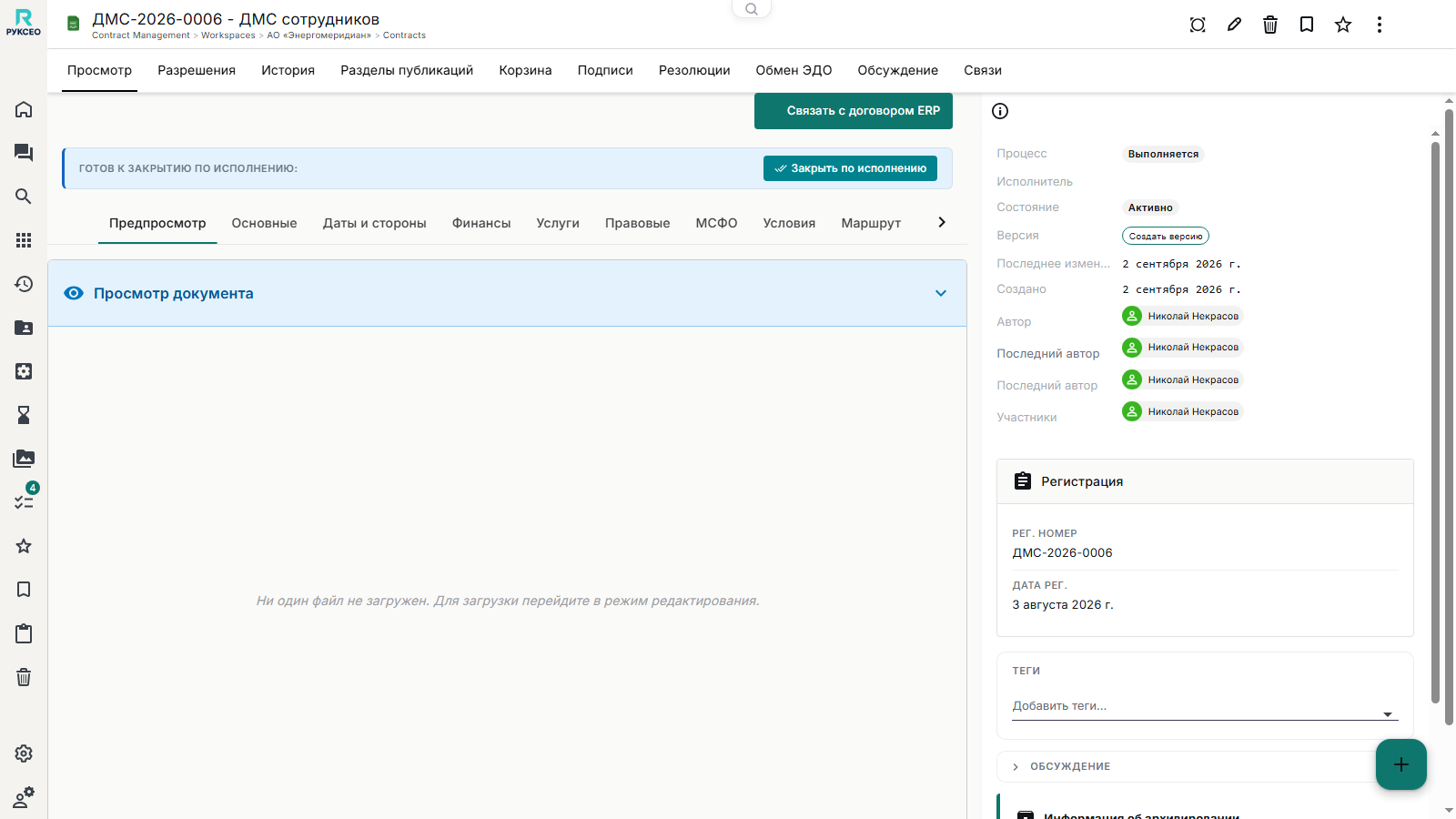Click the Создать версию button

tap(1166, 236)
